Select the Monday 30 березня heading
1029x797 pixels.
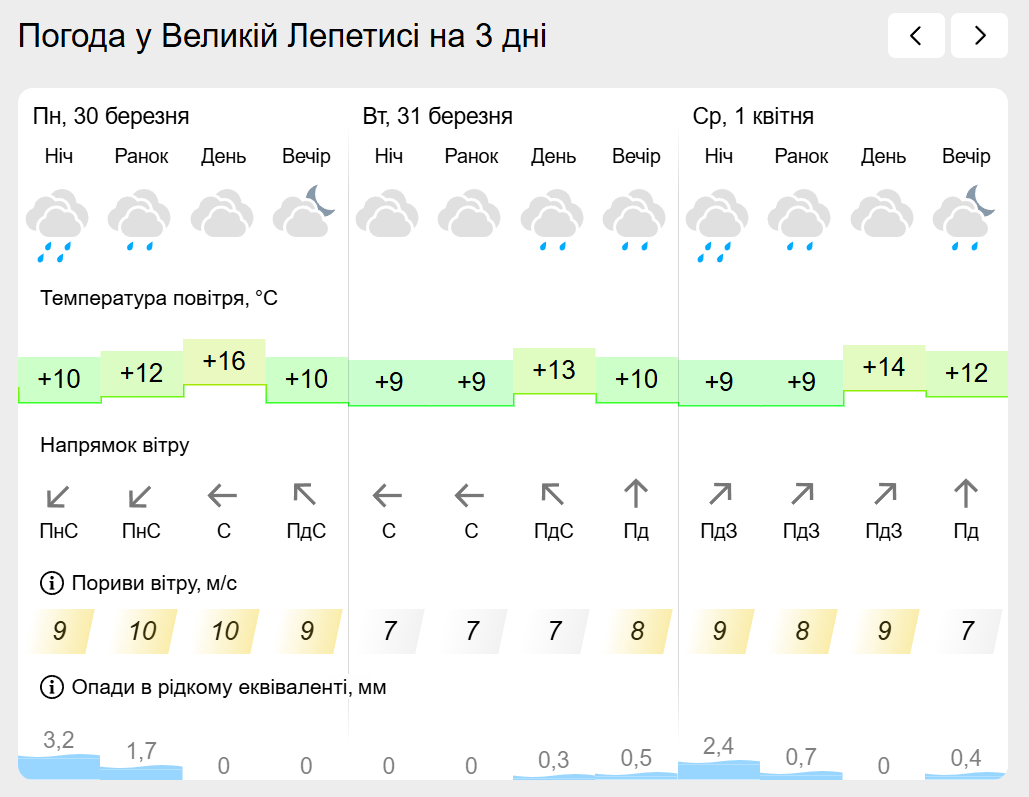tap(111, 117)
